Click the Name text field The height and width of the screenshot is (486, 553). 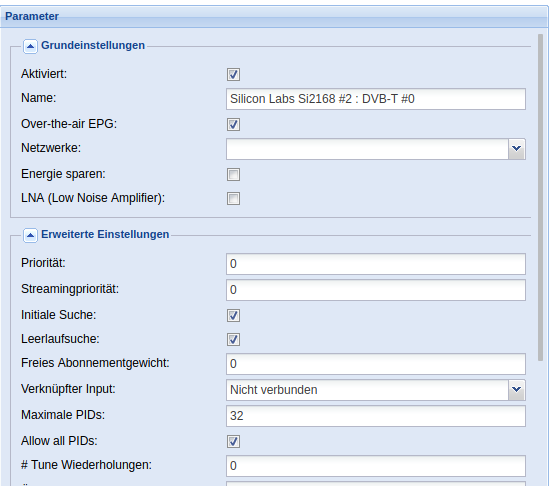(376, 99)
